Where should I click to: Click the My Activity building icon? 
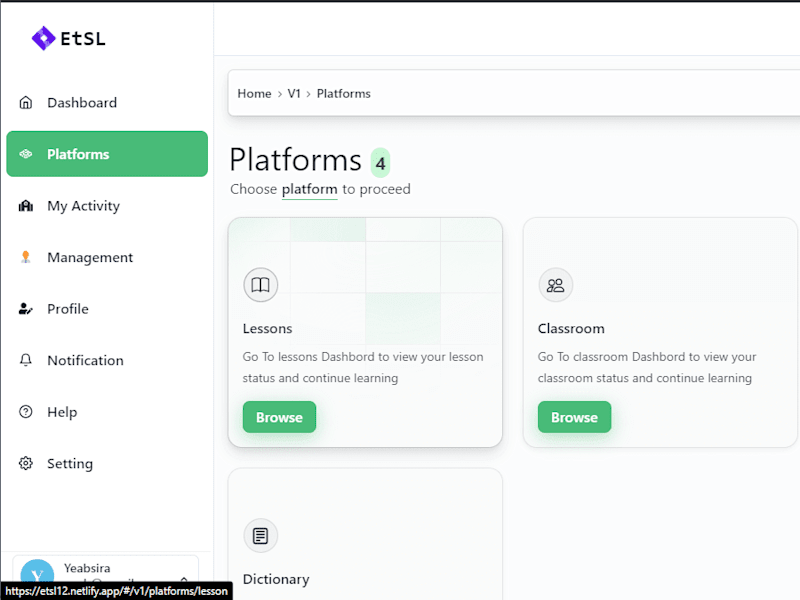(26, 206)
